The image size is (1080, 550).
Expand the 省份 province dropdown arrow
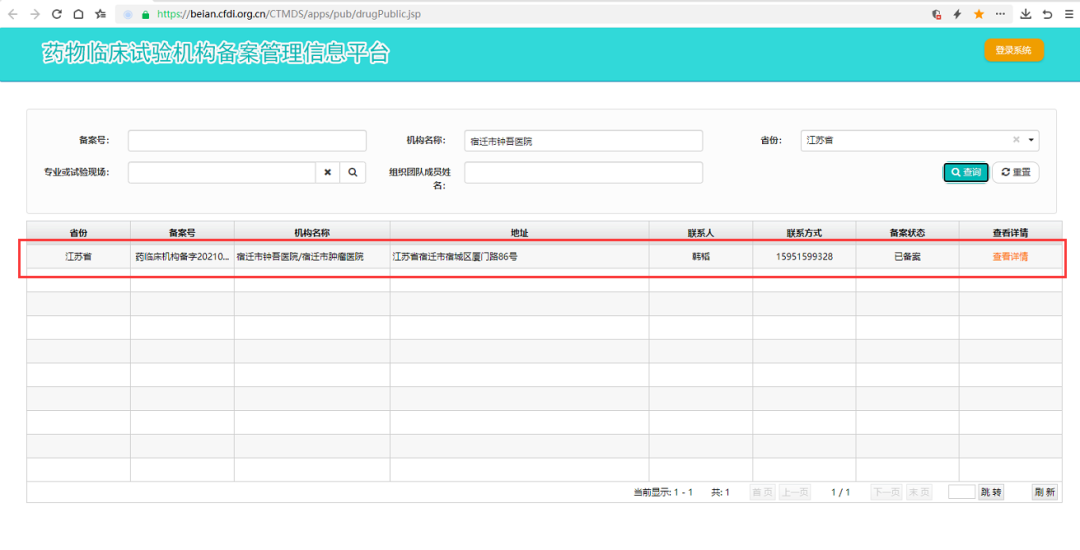coord(1032,141)
